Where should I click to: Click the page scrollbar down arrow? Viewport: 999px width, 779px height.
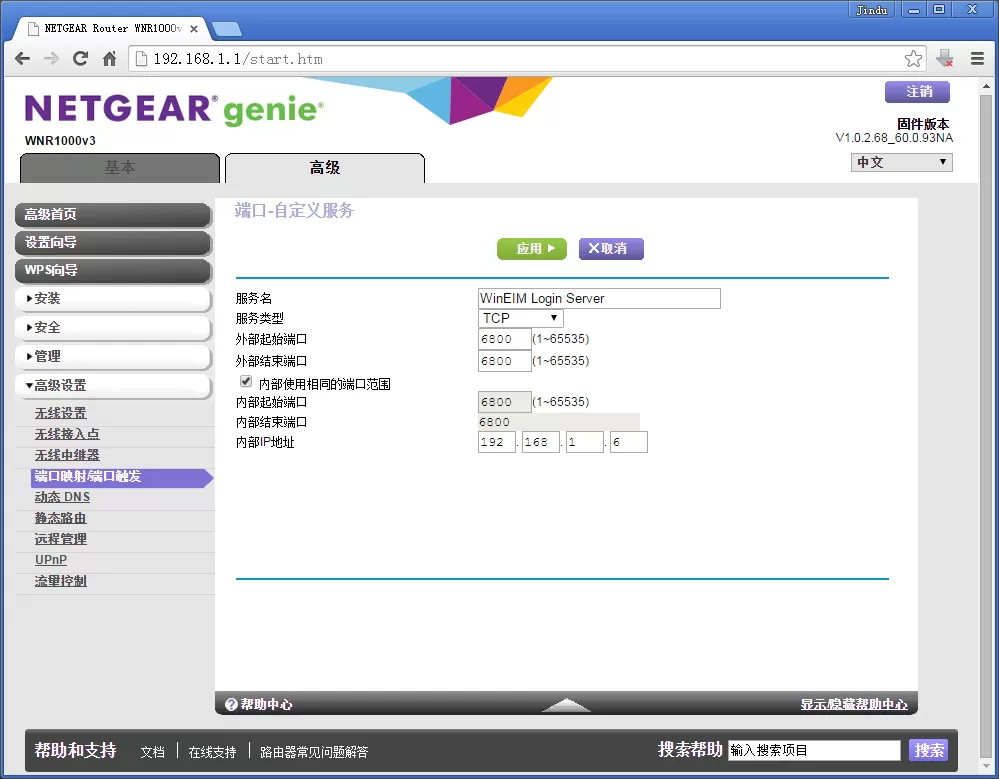pos(986,766)
